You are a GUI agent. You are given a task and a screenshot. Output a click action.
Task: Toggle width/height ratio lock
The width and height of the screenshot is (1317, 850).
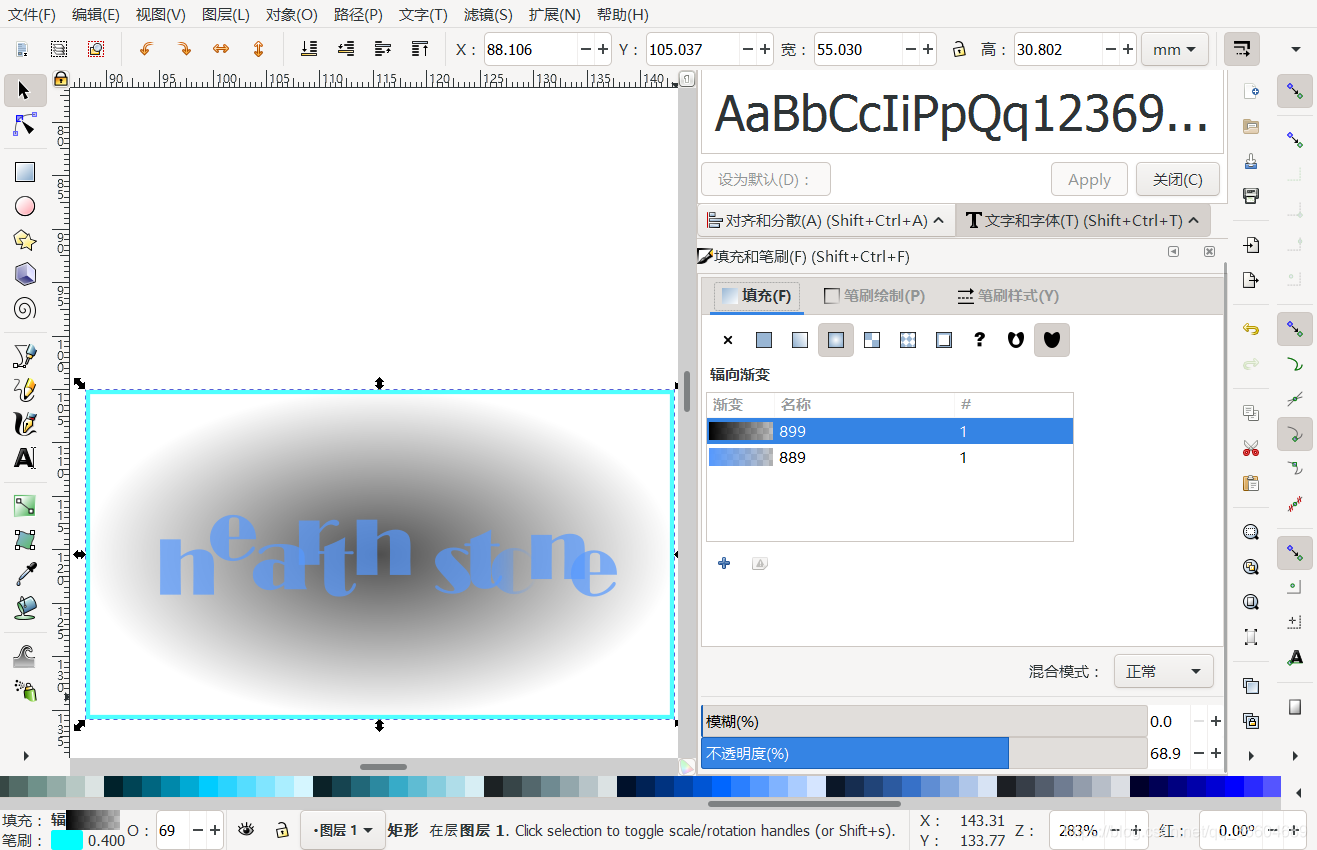click(x=958, y=49)
